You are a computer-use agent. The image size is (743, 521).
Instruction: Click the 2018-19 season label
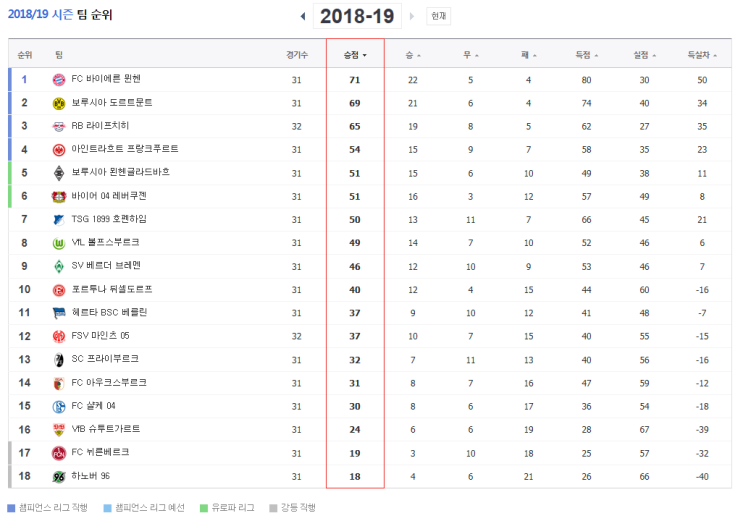[x=357, y=16]
